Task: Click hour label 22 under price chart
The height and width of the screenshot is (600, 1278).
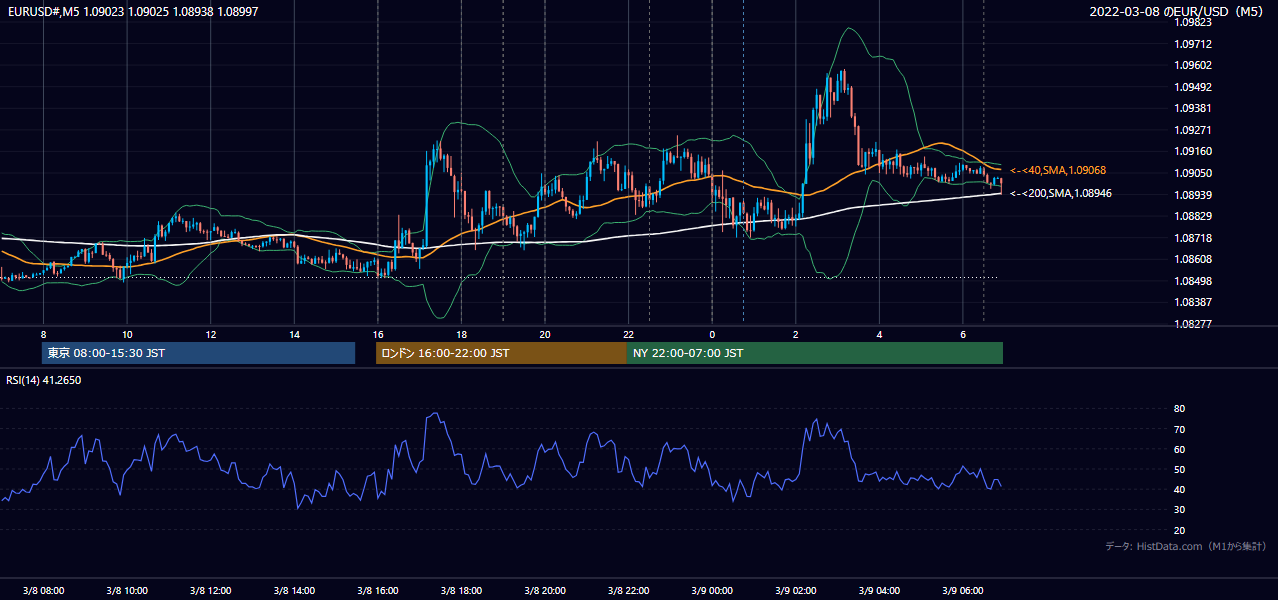Action: click(628, 334)
